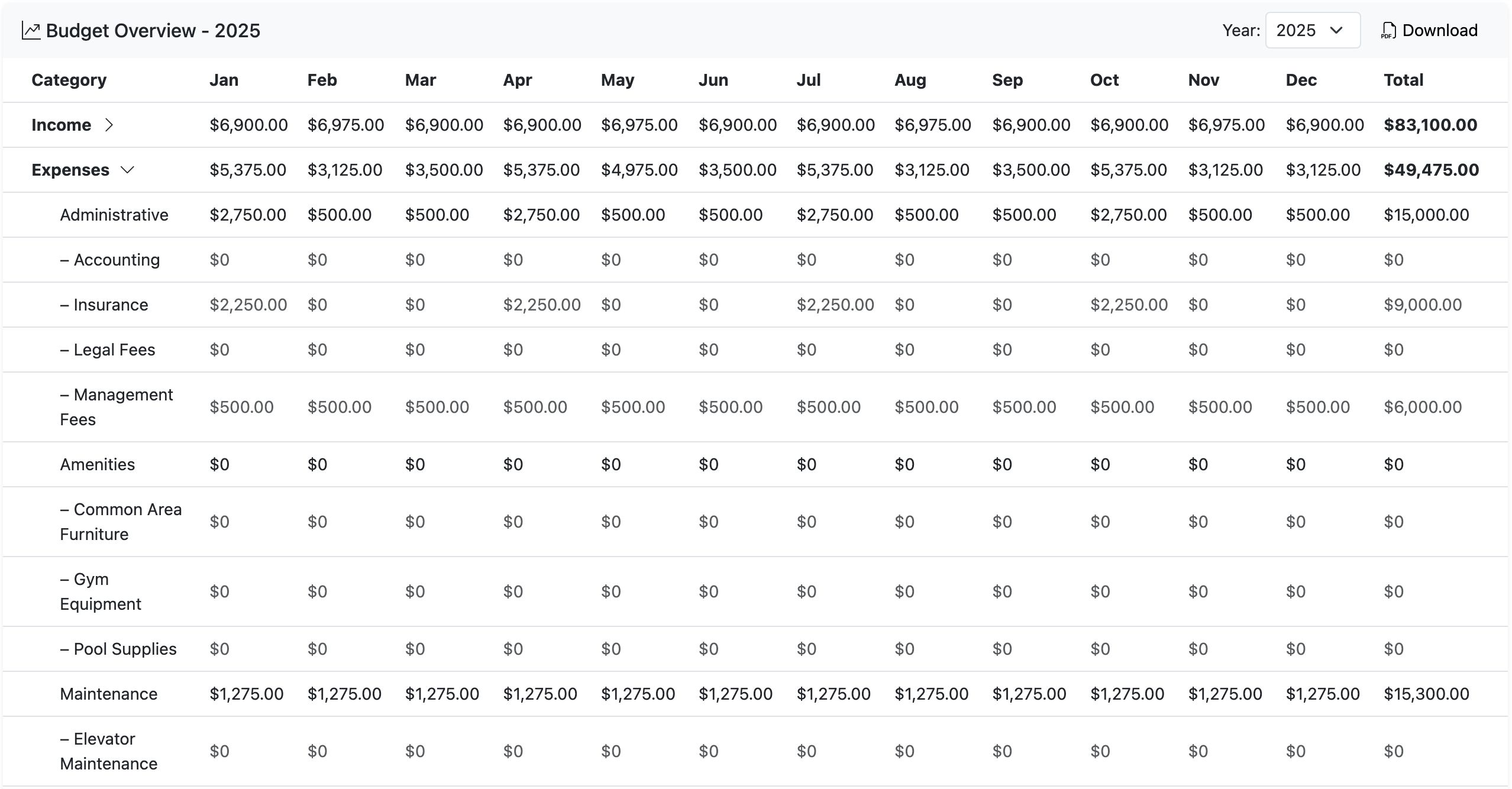1512x789 pixels.
Task: Click the Total column header
Action: click(x=1403, y=79)
